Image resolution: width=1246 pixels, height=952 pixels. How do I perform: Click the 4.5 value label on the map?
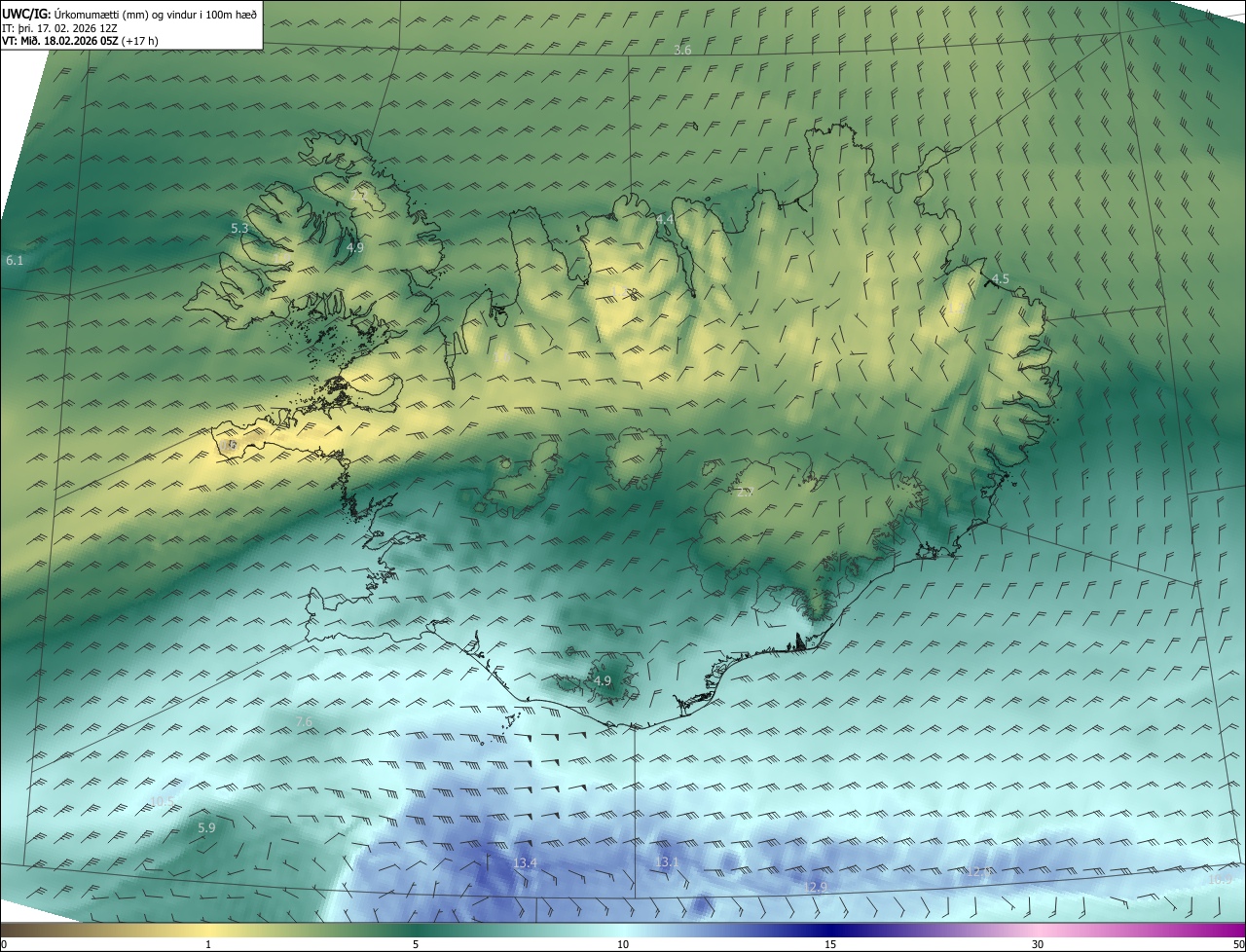(x=1000, y=278)
